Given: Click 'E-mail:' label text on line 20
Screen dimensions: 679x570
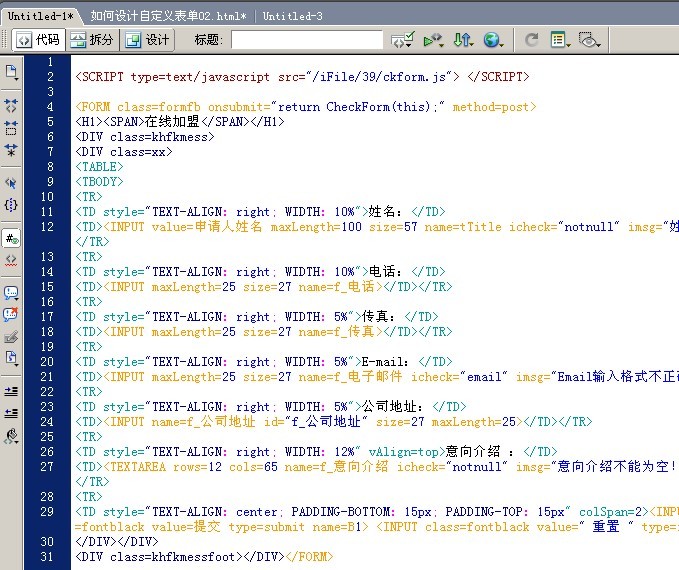Looking at the screenshot, I should [385, 362].
